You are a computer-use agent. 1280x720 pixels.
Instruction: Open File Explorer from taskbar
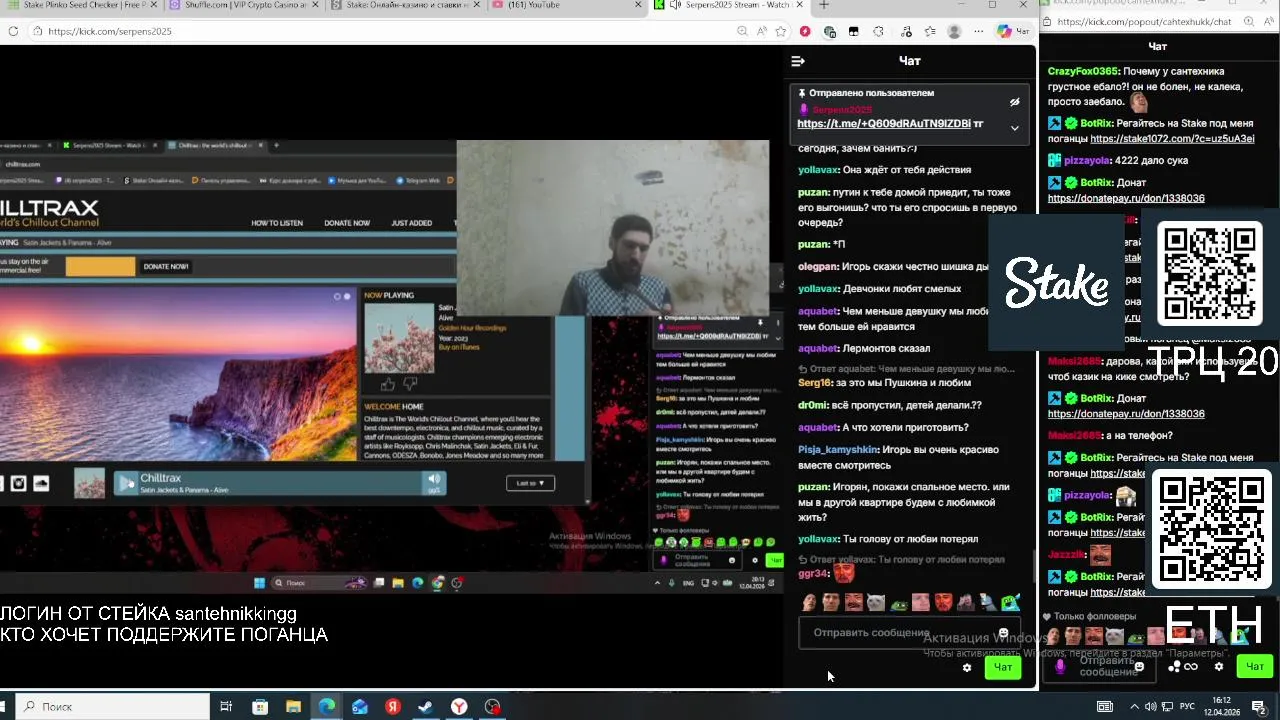[293, 707]
